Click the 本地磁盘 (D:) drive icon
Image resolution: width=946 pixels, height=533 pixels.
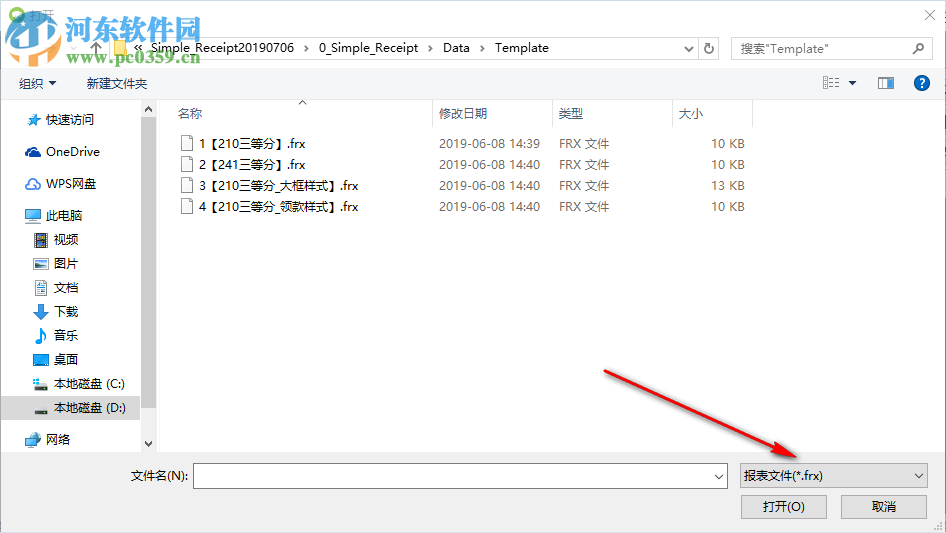[x=40, y=410]
